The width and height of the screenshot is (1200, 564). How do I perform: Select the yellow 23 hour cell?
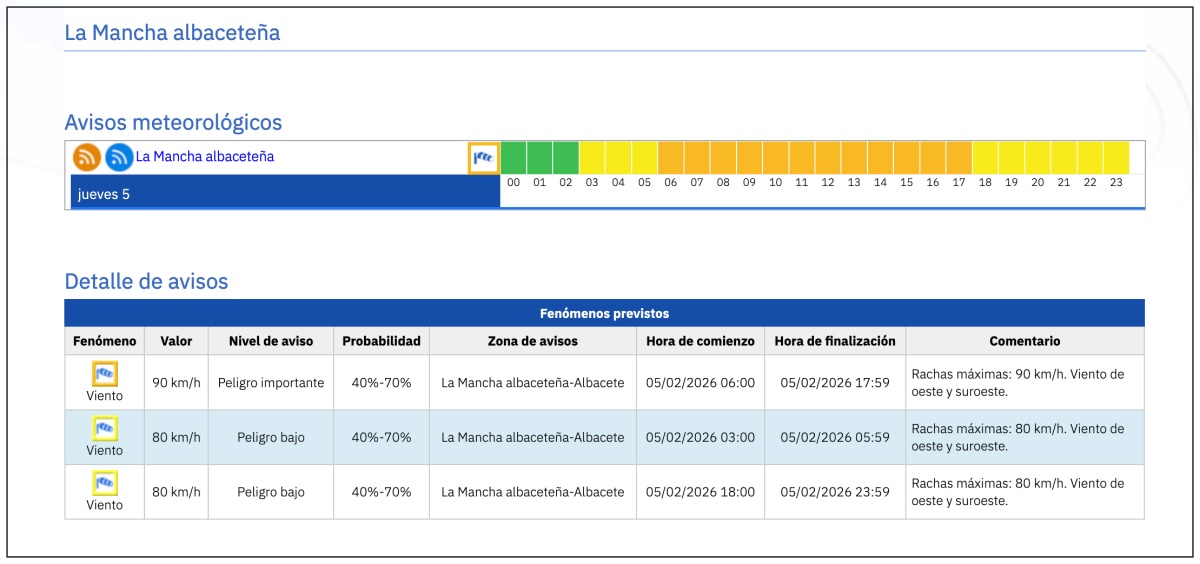[x=1116, y=157]
